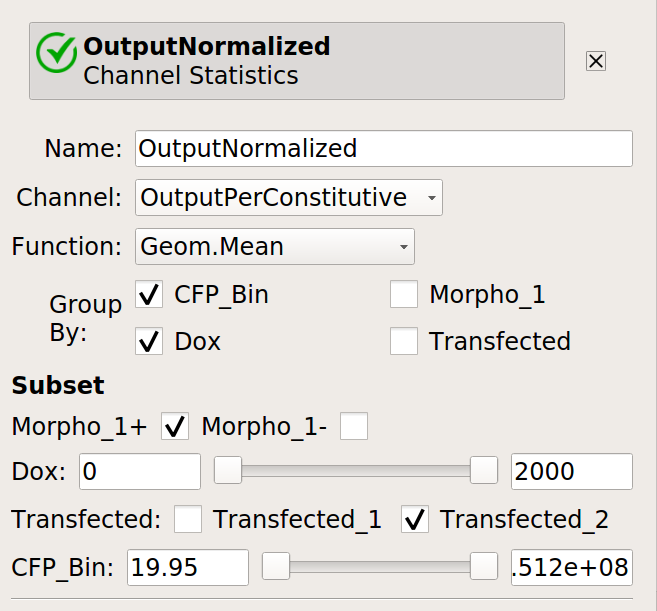Viewport: 657px width, 611px height.
Task: Click the CFP_Bin minimum field showing 19.95
Action: [188, 567]
